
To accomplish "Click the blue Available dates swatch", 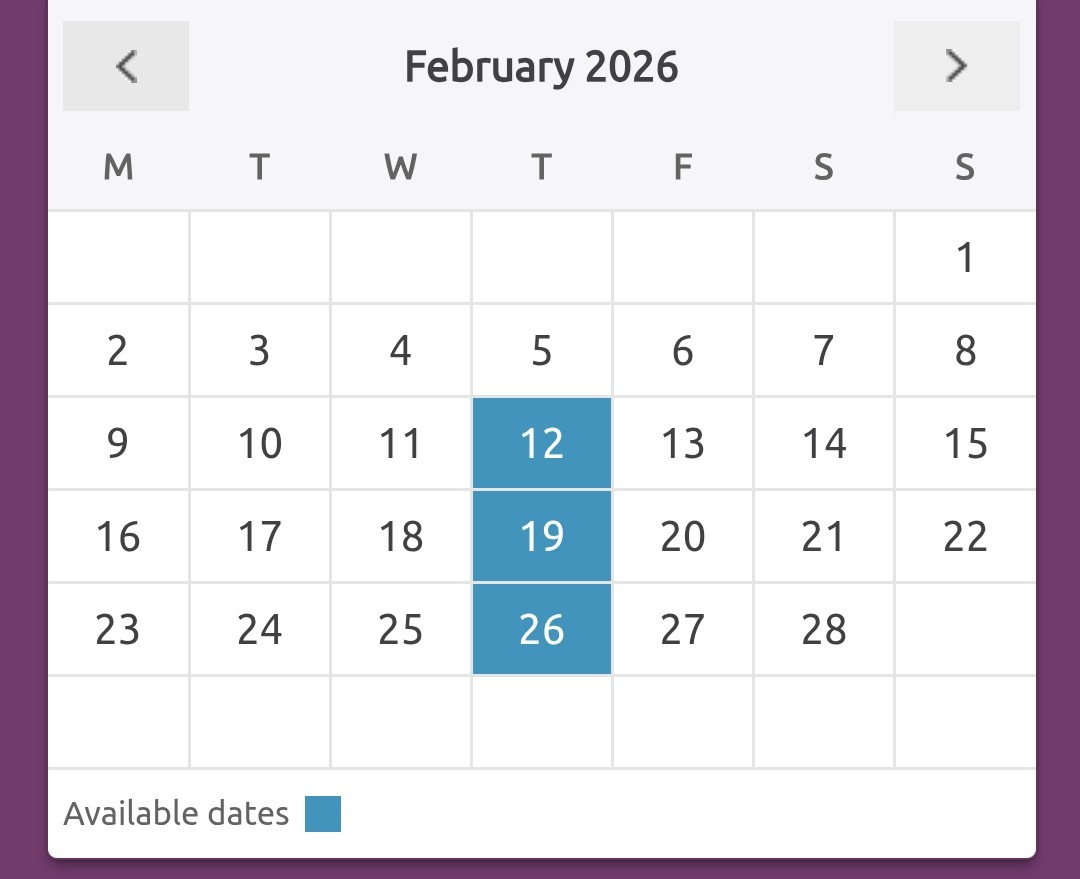I will click(x=323, y=814).
